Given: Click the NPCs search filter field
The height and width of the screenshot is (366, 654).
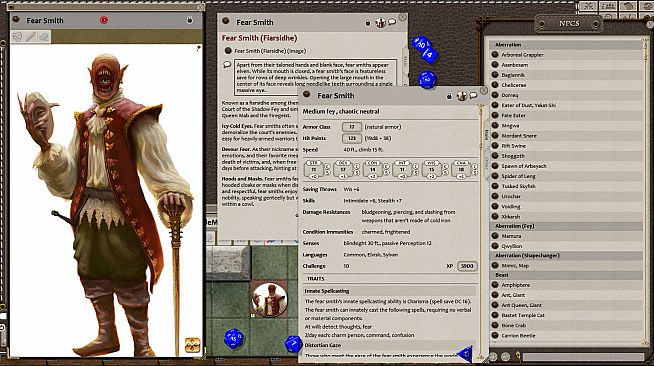Looking at the screenshot, I should pyautogui.click(x=583, y=357).
